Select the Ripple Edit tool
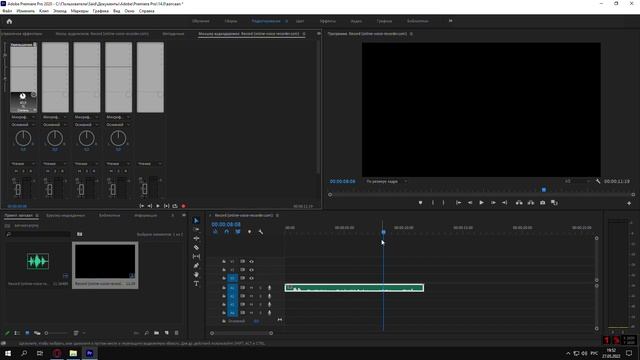The height and width of the screenshot is (360, 640). (196, 238)
